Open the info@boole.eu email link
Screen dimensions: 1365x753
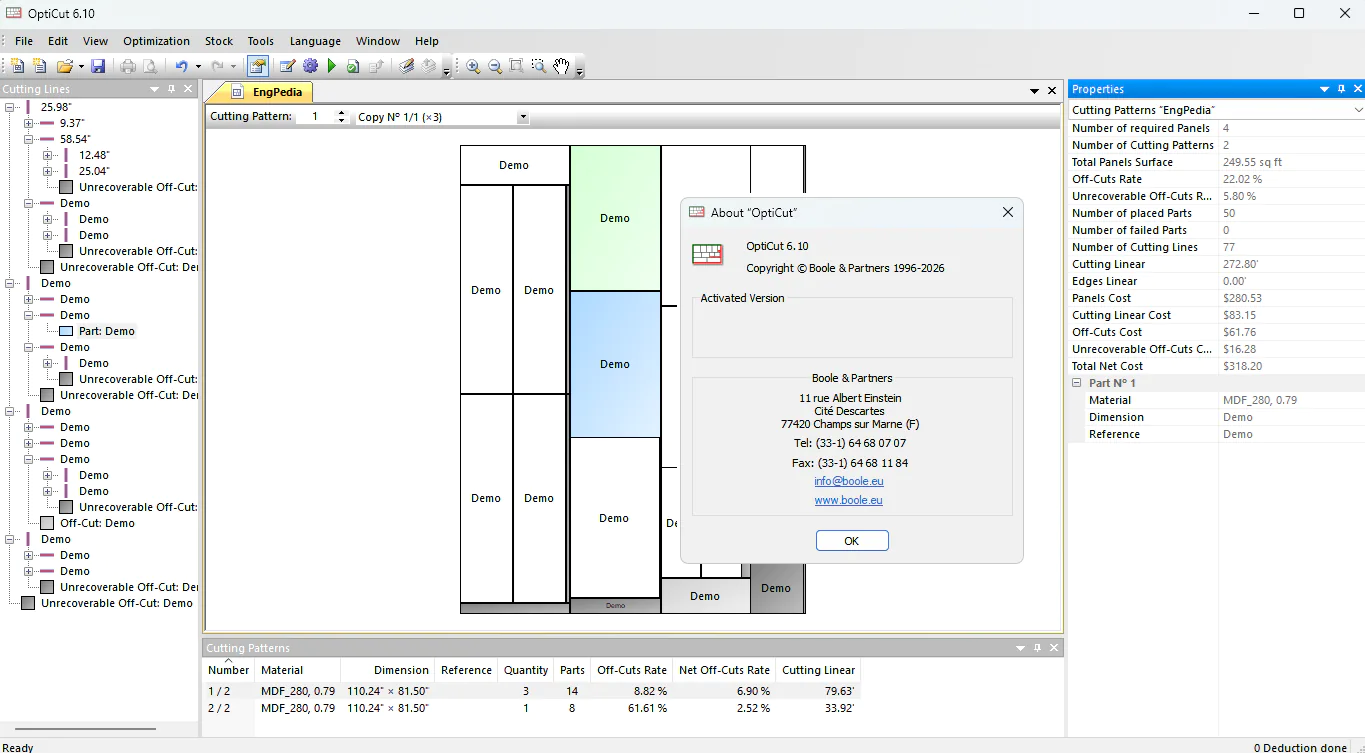tap(849, 481)
